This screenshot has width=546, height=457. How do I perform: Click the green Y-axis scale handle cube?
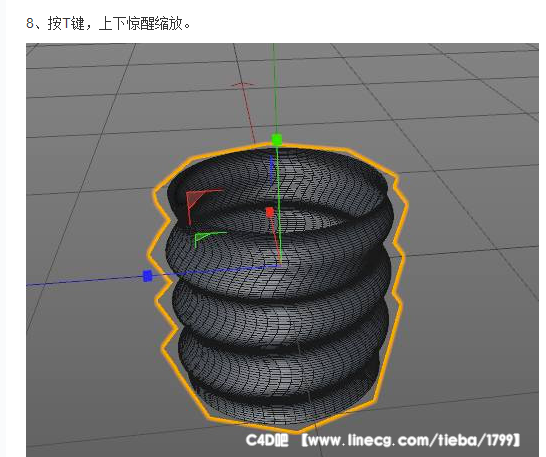tap(277, 140)
